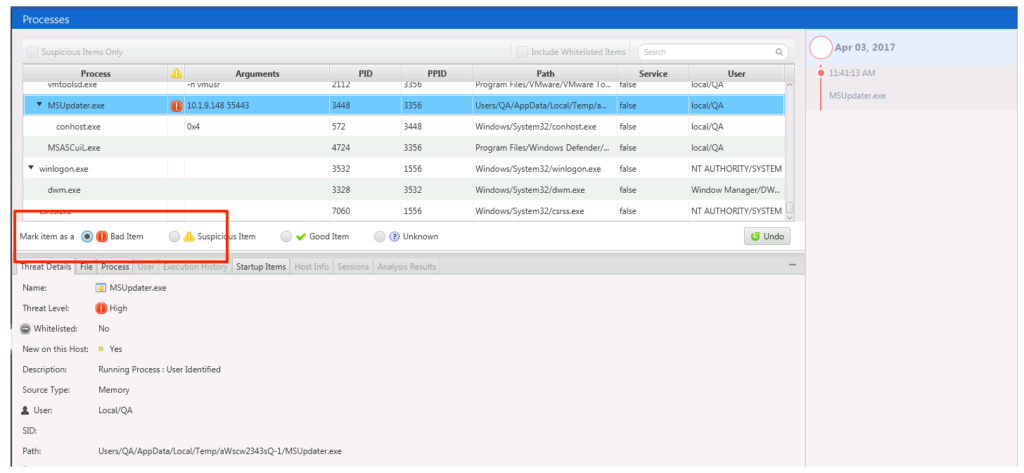Screen dimensions: 1024x473
Task: Click the User person icon in details
Action: [26, 410]
